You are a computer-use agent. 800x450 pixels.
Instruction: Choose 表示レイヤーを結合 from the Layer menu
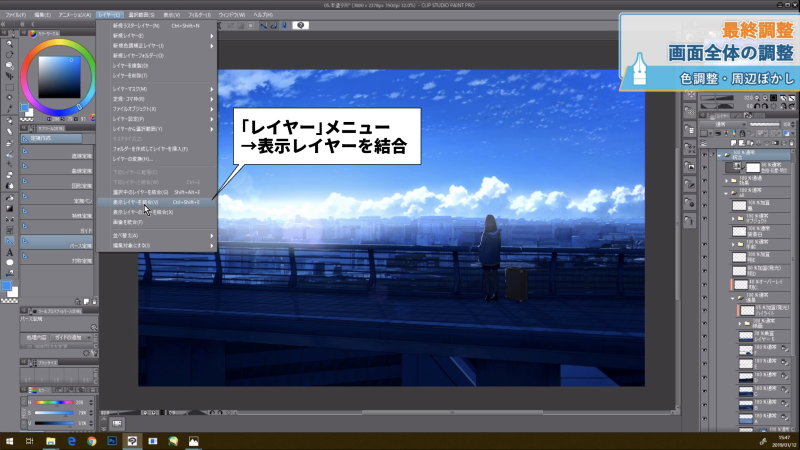click(x=157, y=202)
